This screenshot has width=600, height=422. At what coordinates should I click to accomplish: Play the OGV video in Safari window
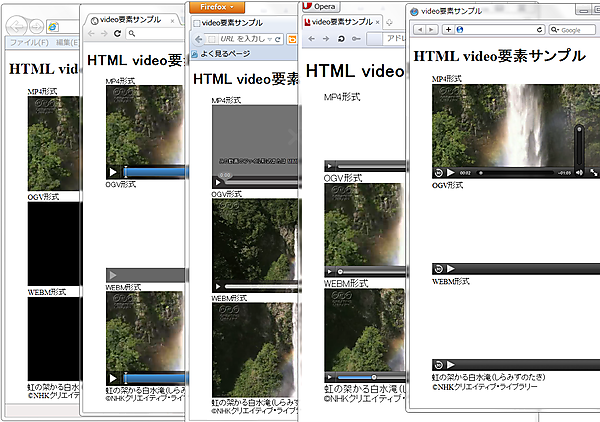tap(451, 269)
